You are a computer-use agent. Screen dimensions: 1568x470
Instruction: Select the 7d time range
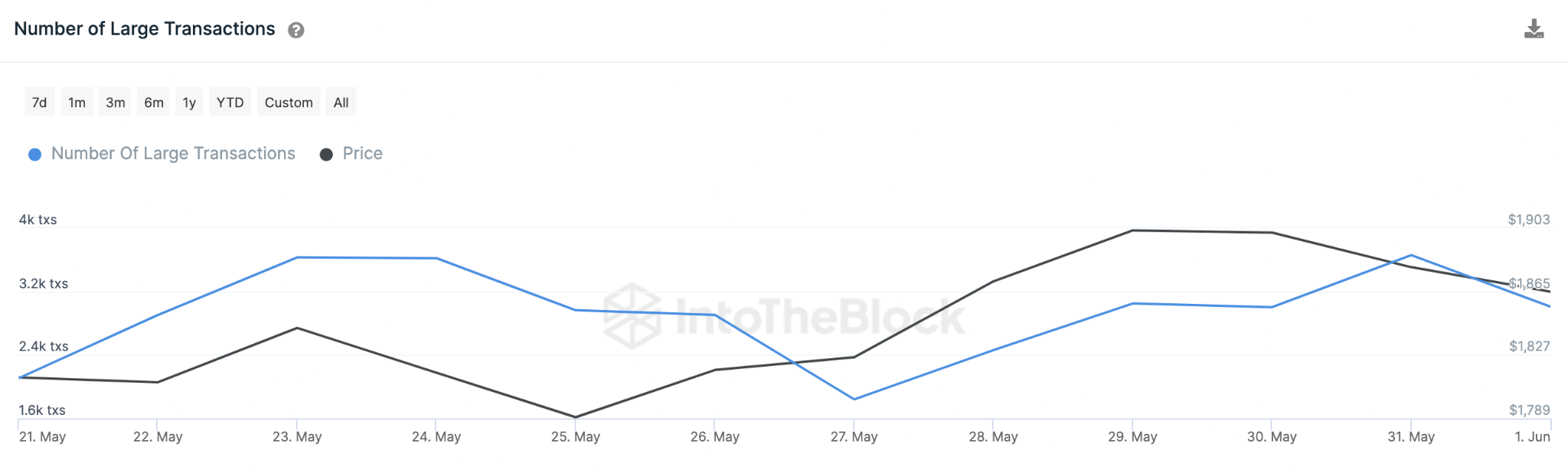(x=40, y=102)
